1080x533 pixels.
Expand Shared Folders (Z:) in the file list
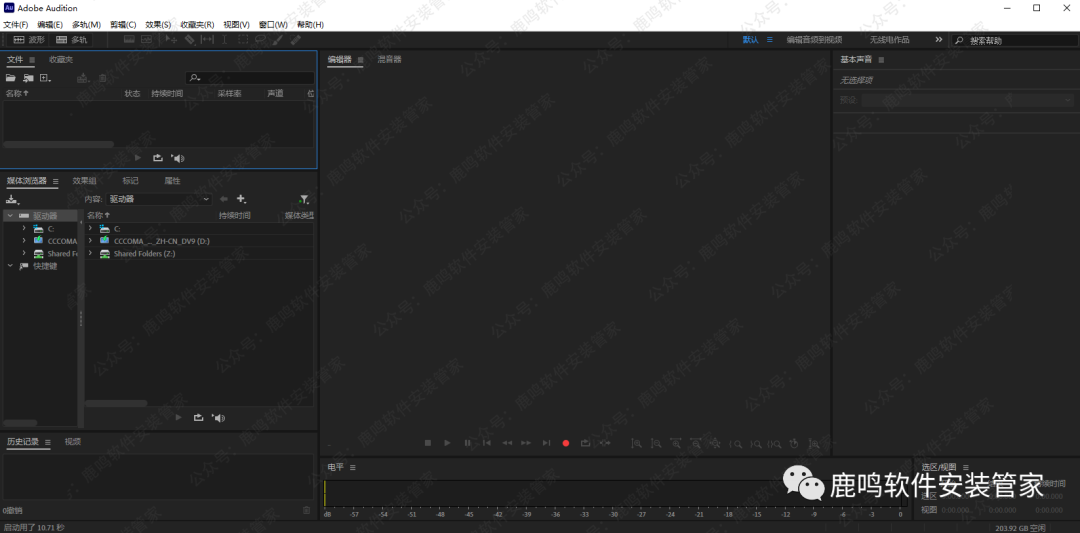point(90,254)
